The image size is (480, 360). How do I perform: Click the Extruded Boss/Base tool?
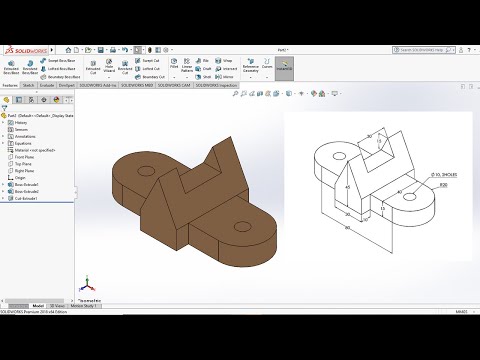tap(11, 67)
